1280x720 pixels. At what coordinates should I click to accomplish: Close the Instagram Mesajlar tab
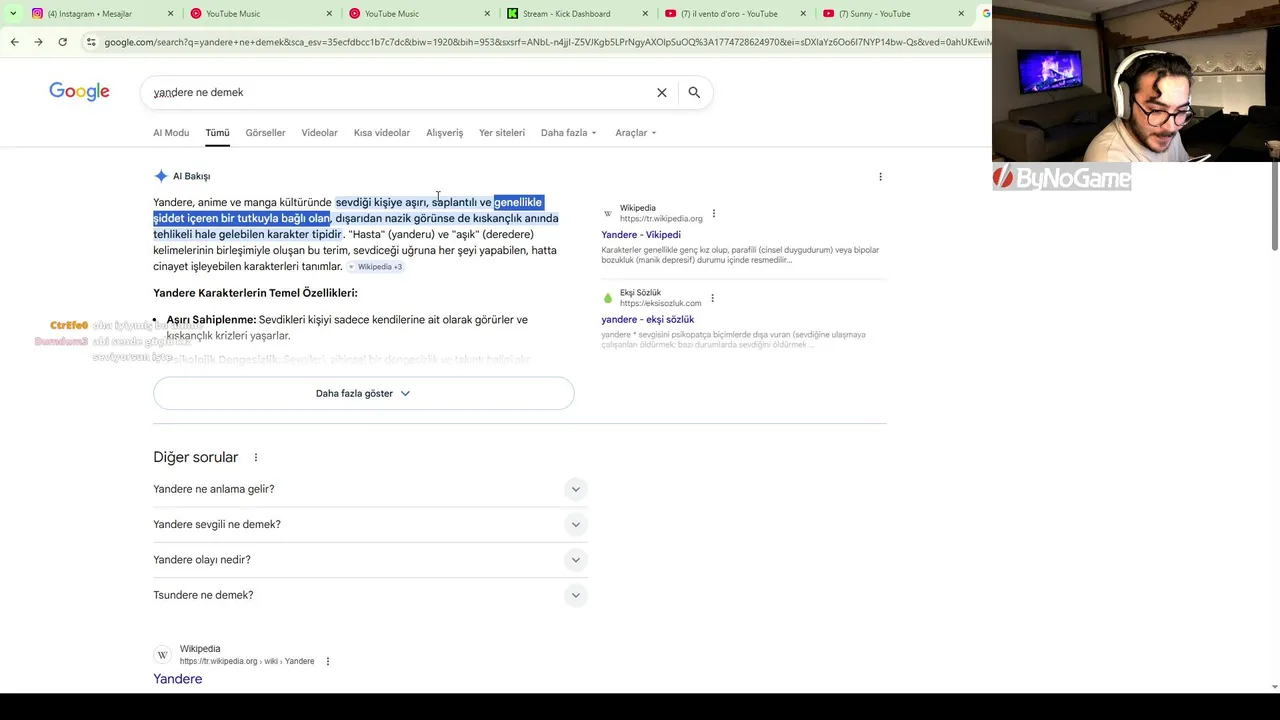point(170,14)
